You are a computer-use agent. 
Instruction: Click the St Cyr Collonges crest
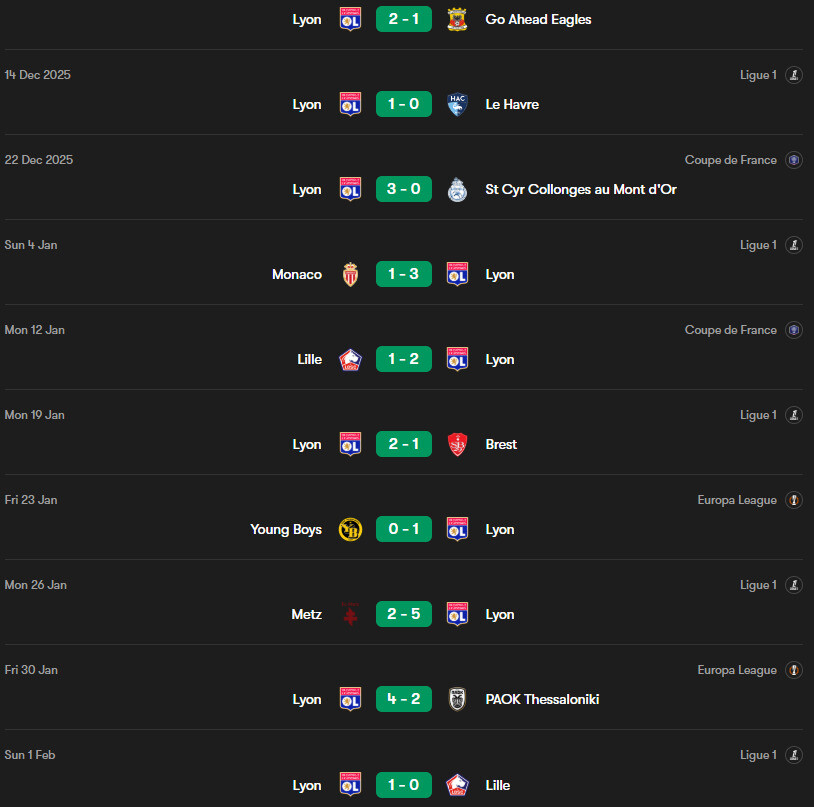457,189
